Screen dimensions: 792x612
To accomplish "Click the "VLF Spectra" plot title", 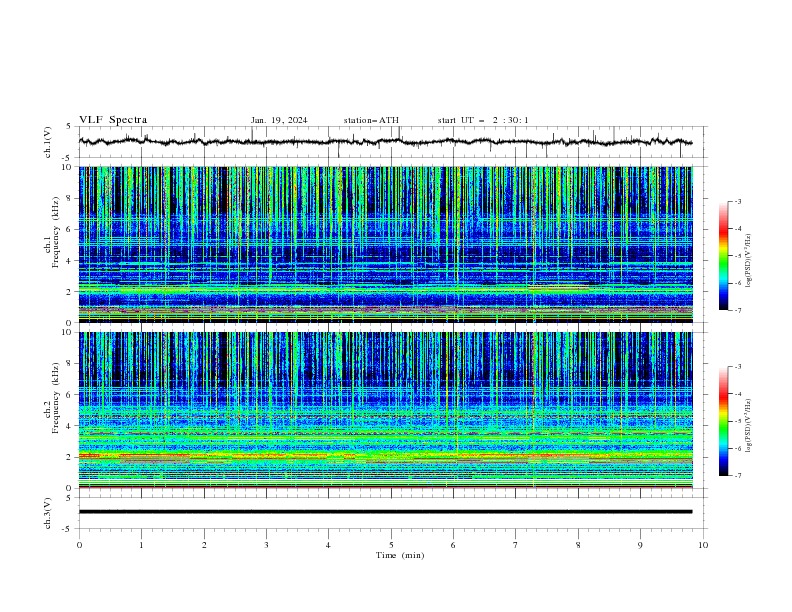I will point(113,120).
